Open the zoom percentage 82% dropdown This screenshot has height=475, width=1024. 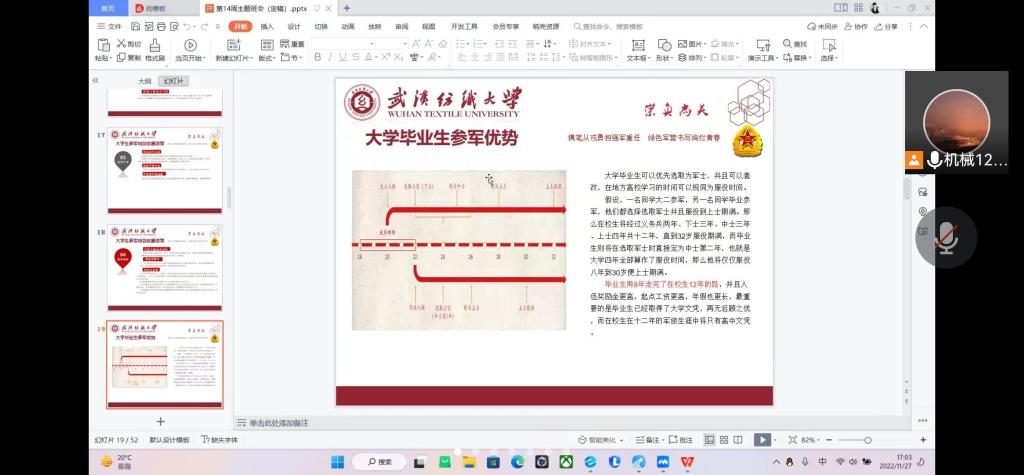810,440
